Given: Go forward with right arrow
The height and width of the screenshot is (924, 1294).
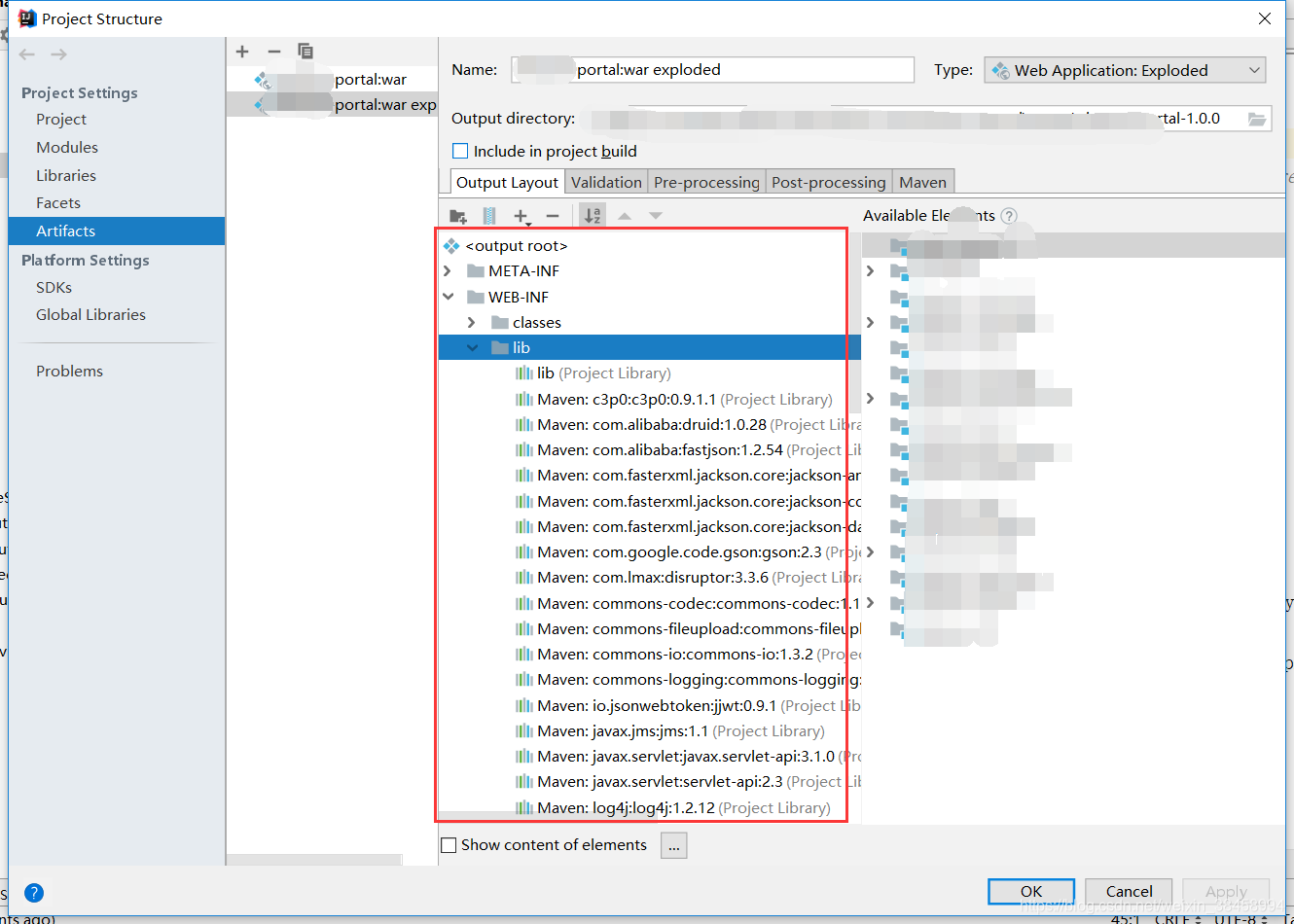Looking at the screenshot, I should (x=58, y=54).
